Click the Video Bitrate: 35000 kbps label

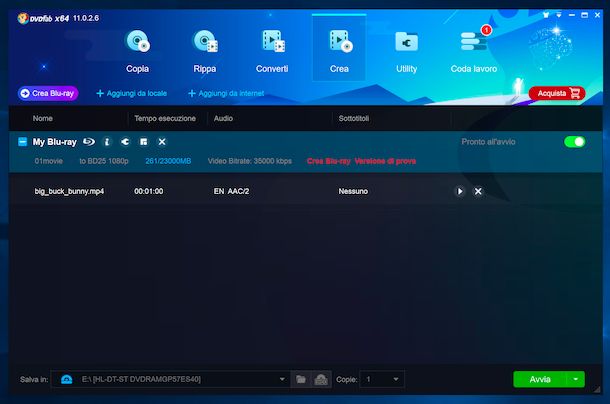point(249,161)
